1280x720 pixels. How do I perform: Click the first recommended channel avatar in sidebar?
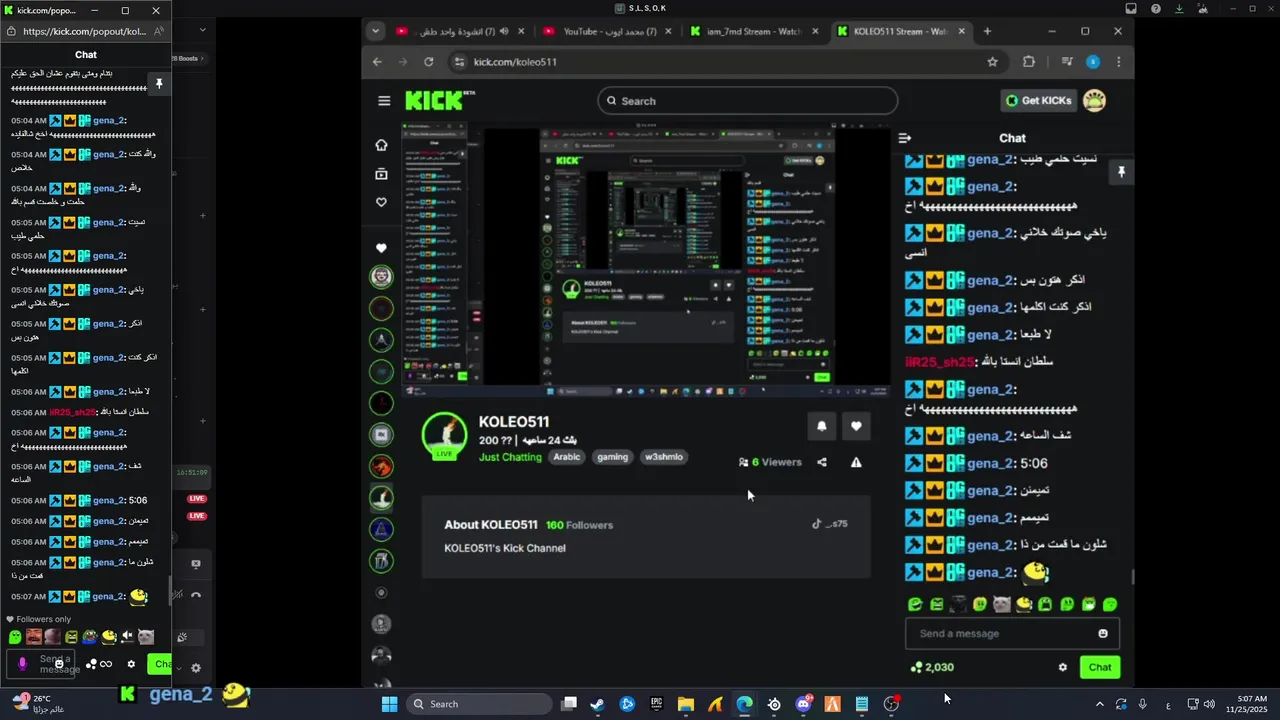pos(381,277)
